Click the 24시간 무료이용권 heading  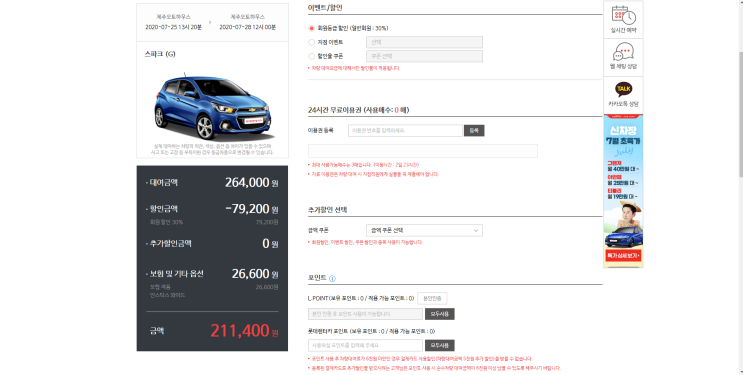click(x=358, y=110)
